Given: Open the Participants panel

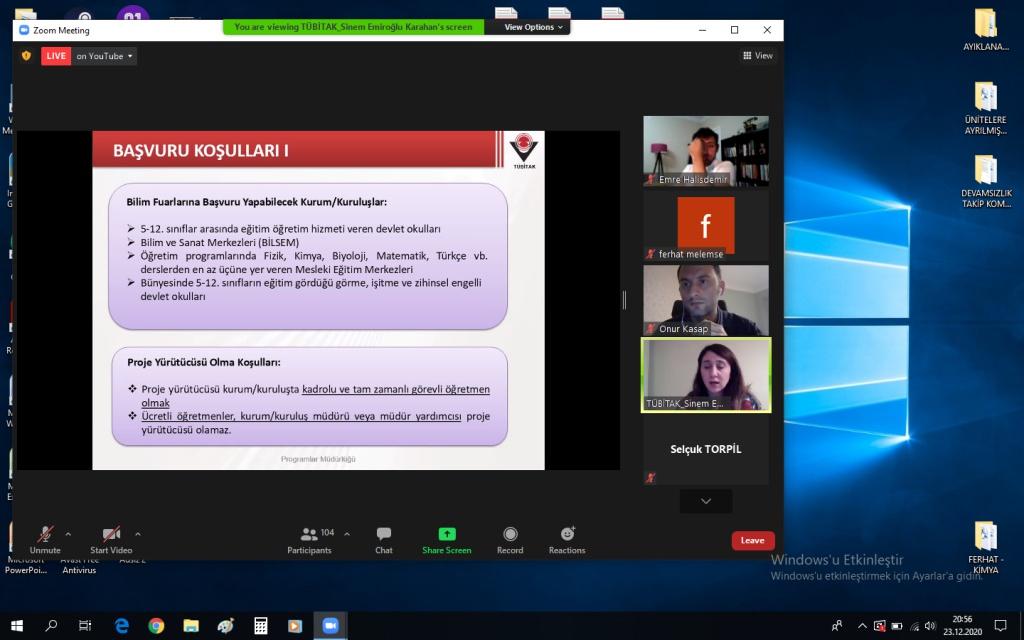Looking at the screenshot, I should 310,539.
